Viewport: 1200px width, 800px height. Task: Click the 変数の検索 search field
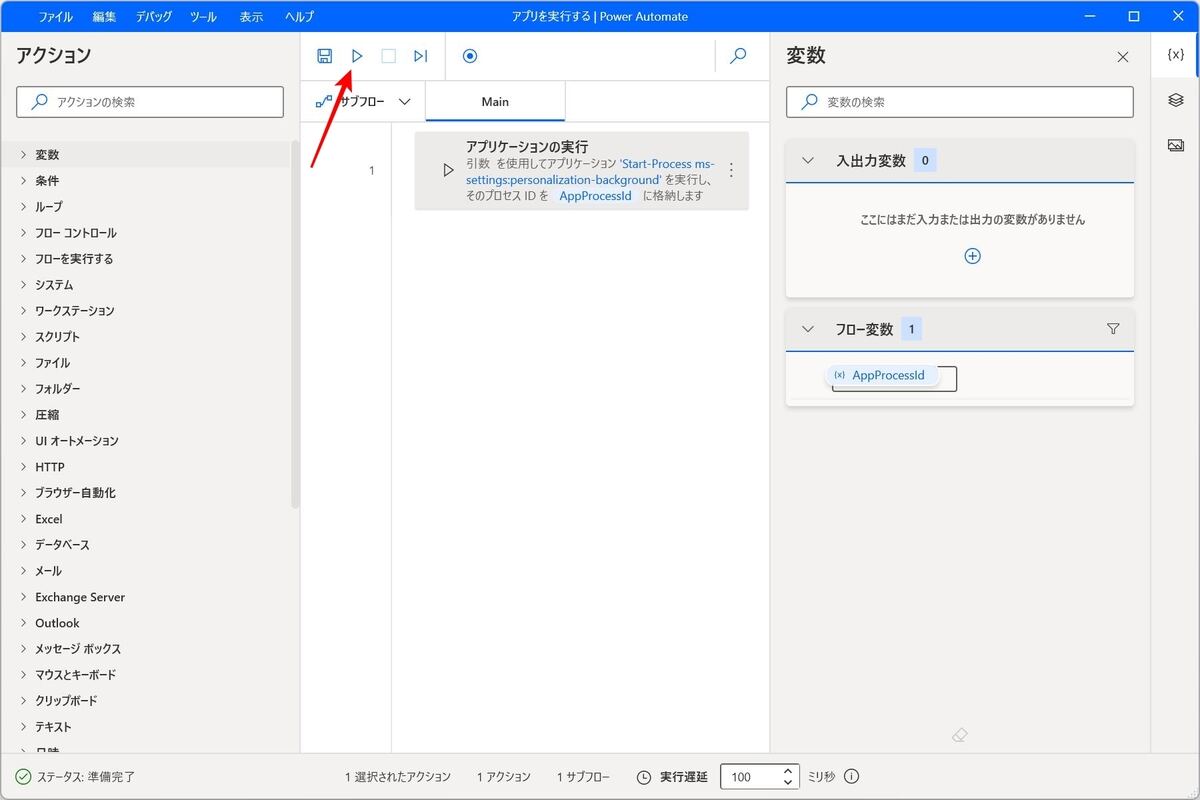[x=960, y=102]
